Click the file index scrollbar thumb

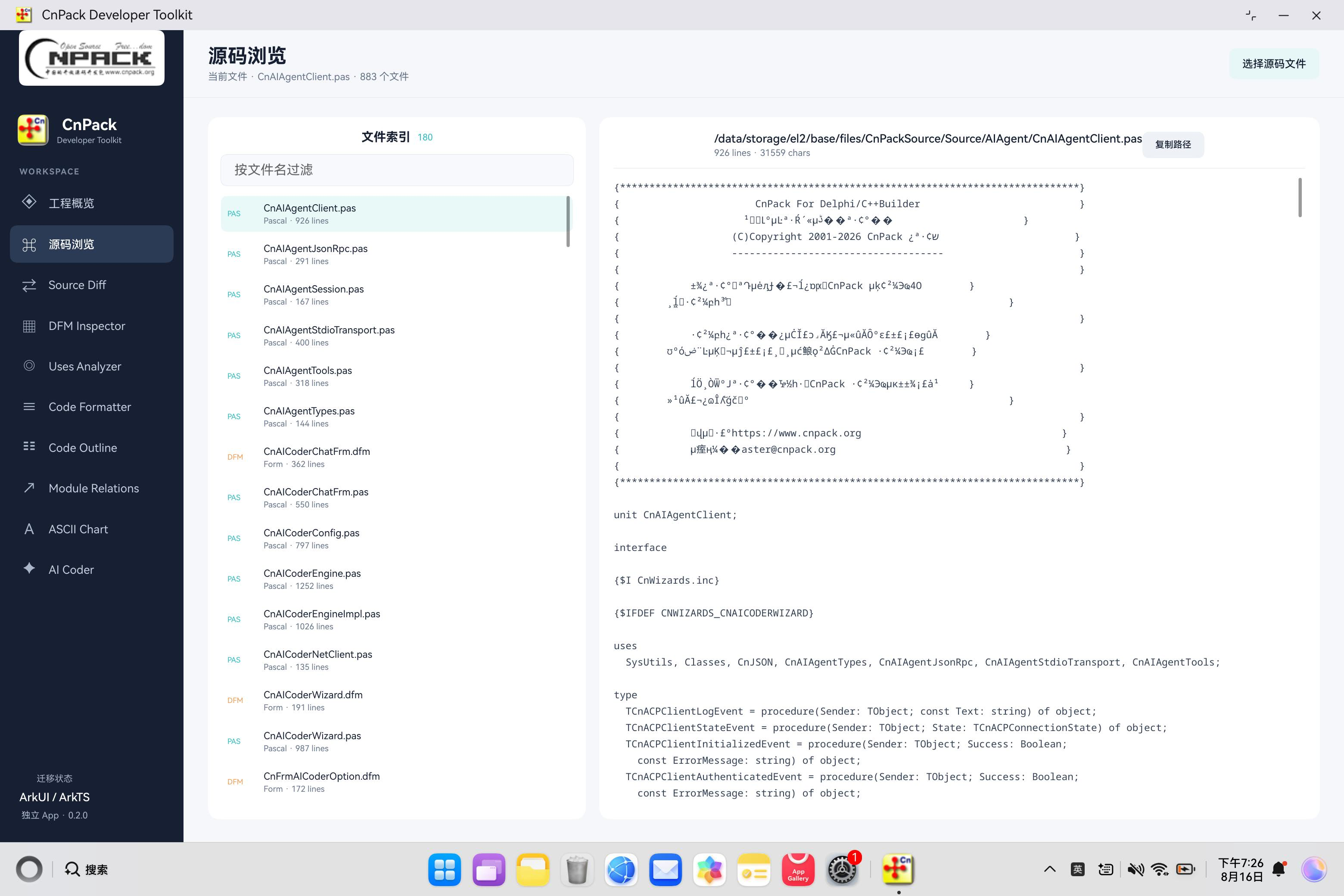click(x=568, y=222)
